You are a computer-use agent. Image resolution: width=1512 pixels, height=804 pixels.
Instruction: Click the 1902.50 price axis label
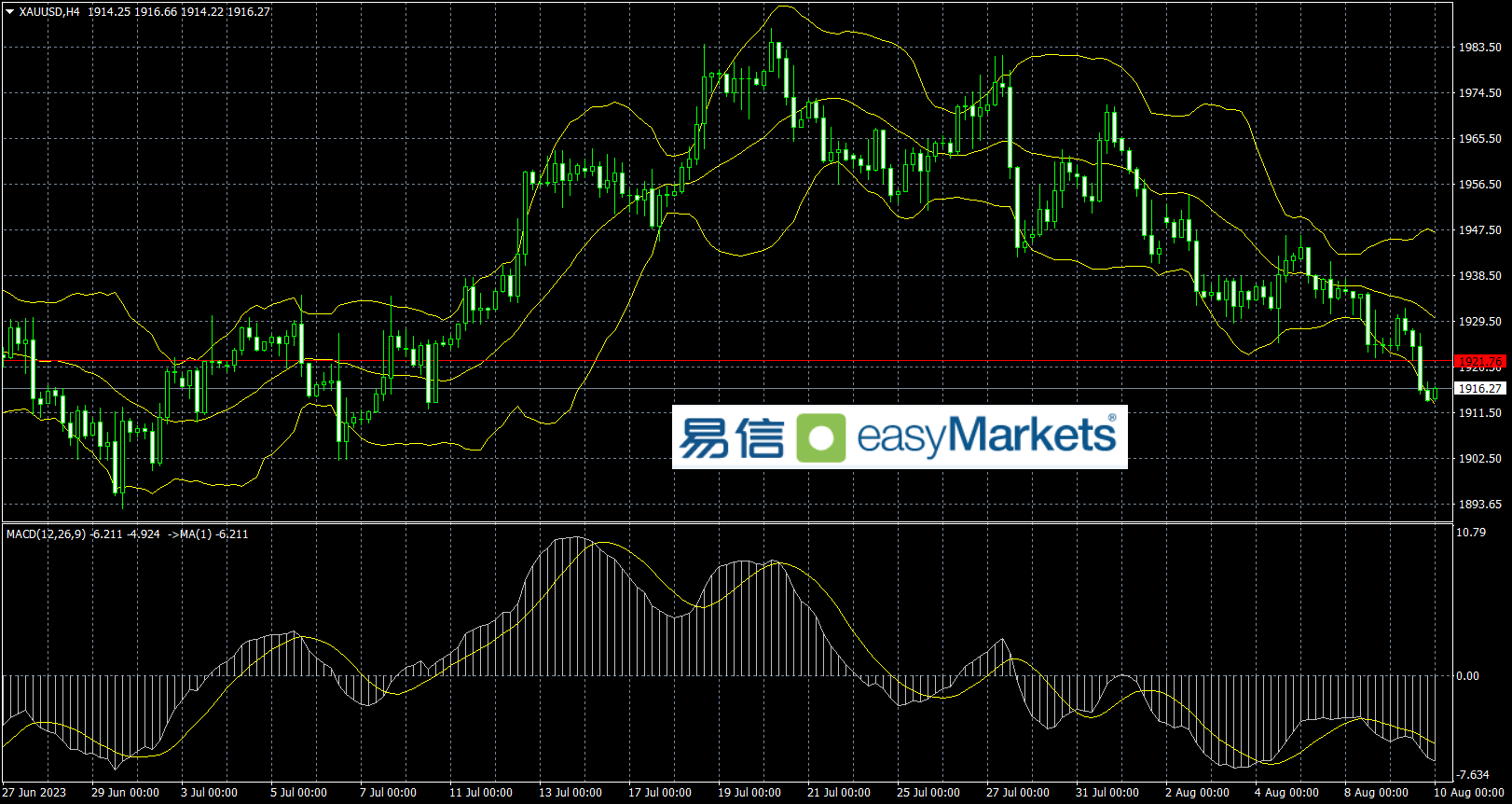(x=1480, y=459)
